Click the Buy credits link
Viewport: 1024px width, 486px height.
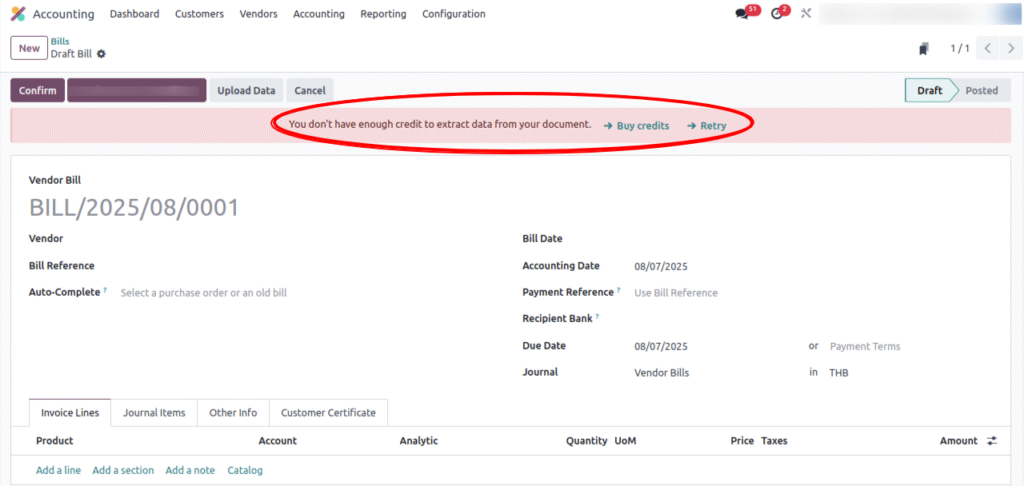(637, 125)
